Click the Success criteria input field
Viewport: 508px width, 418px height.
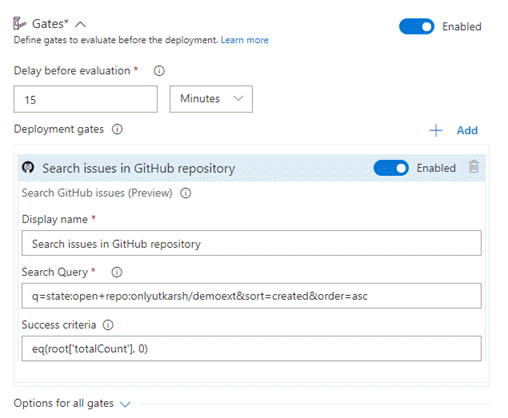point(252,348)
